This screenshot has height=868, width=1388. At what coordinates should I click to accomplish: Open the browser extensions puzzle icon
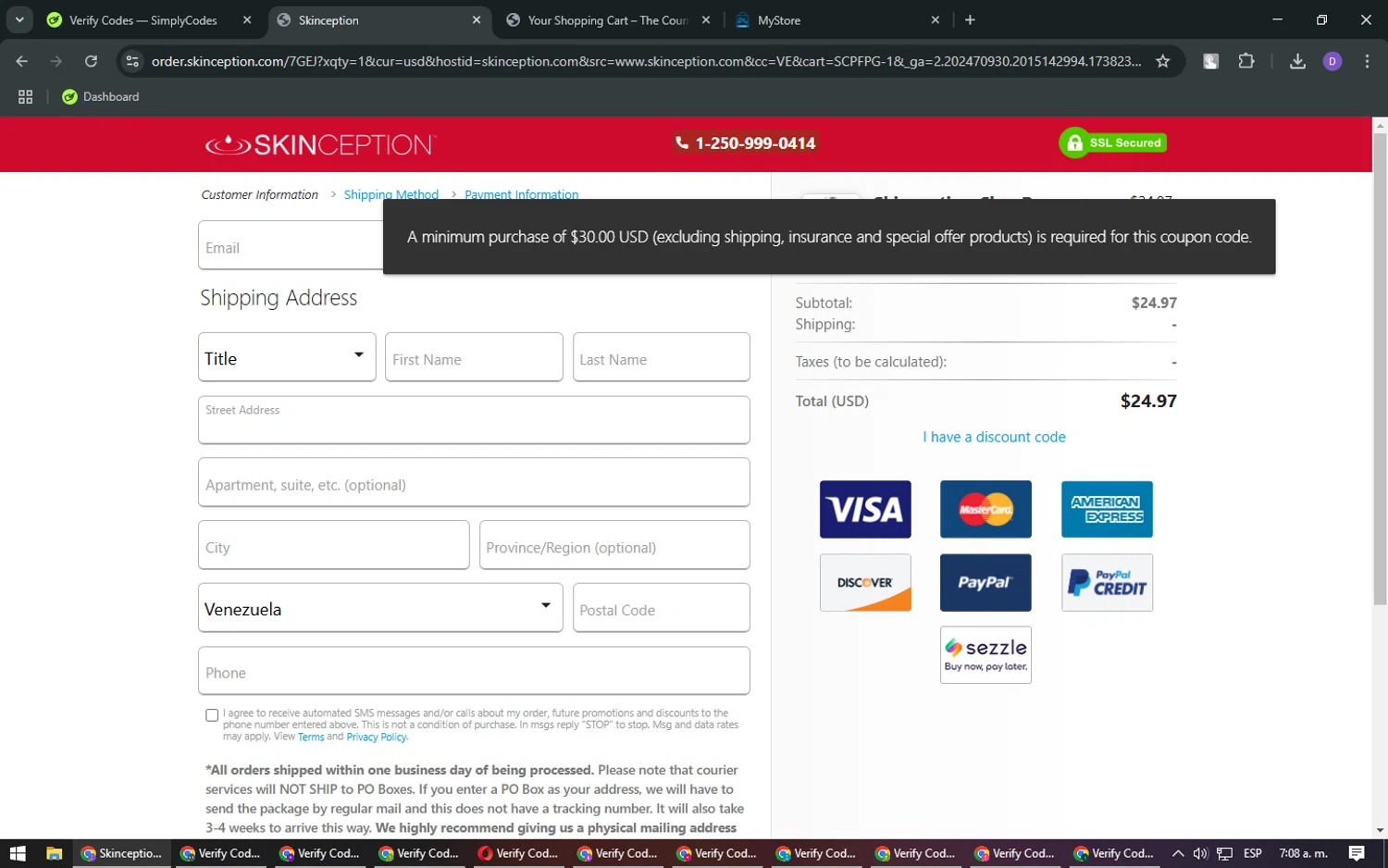1246,61
